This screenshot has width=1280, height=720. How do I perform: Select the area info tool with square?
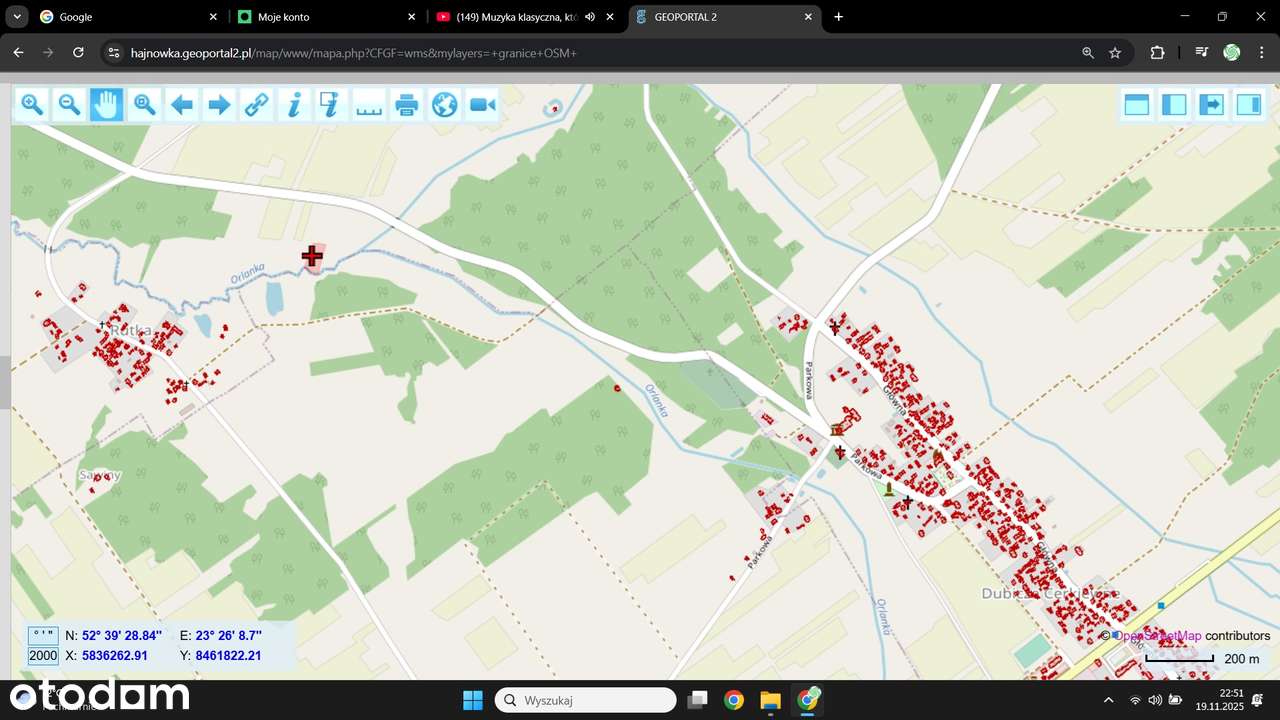tap(332, 104)
